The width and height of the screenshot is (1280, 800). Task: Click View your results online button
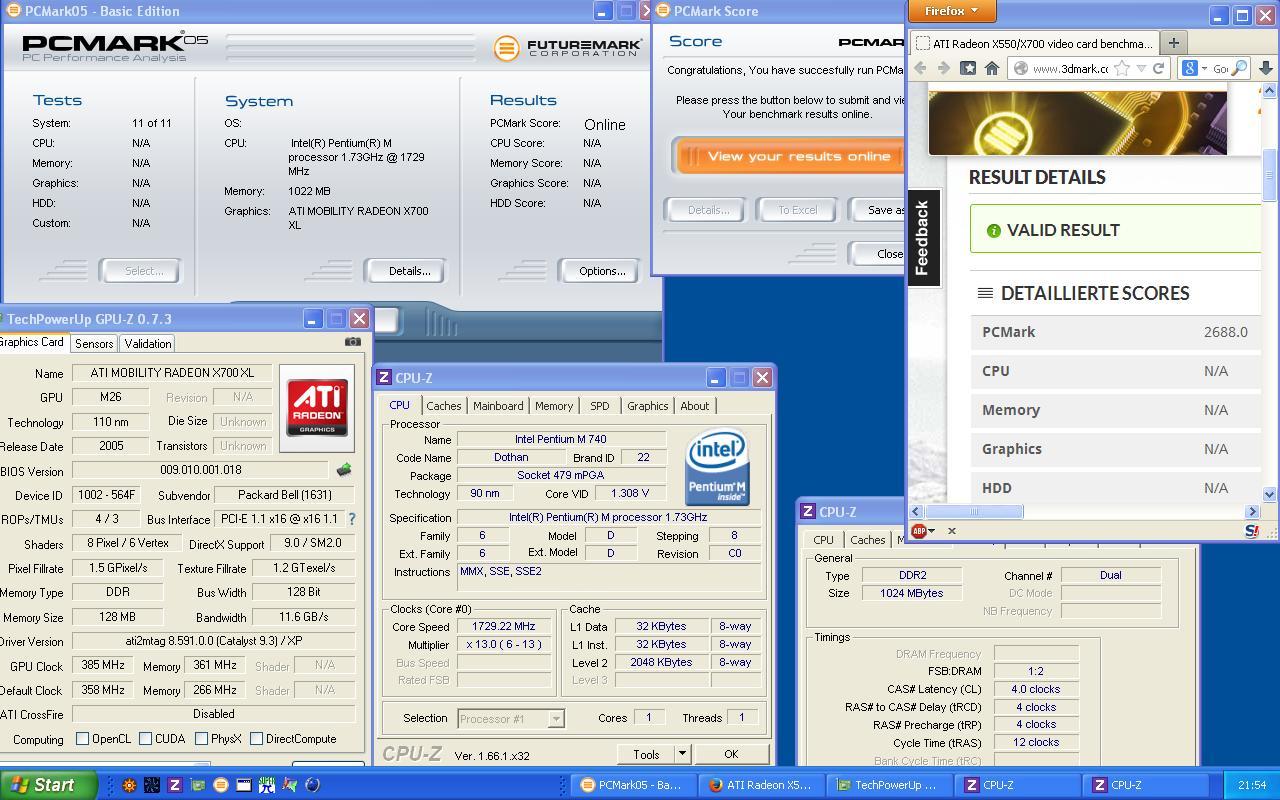[790, 156]
